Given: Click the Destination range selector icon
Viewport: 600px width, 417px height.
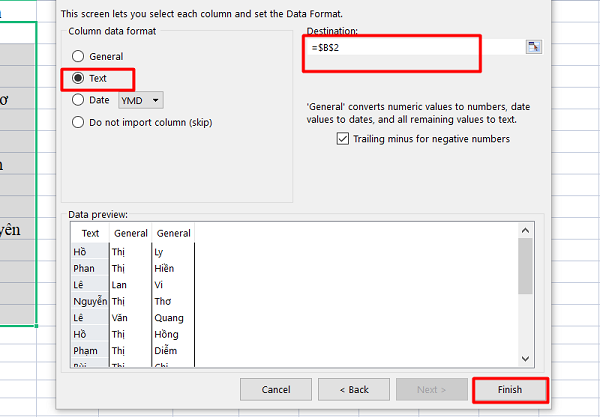Looking at the screenshot, I should [533, 47].
